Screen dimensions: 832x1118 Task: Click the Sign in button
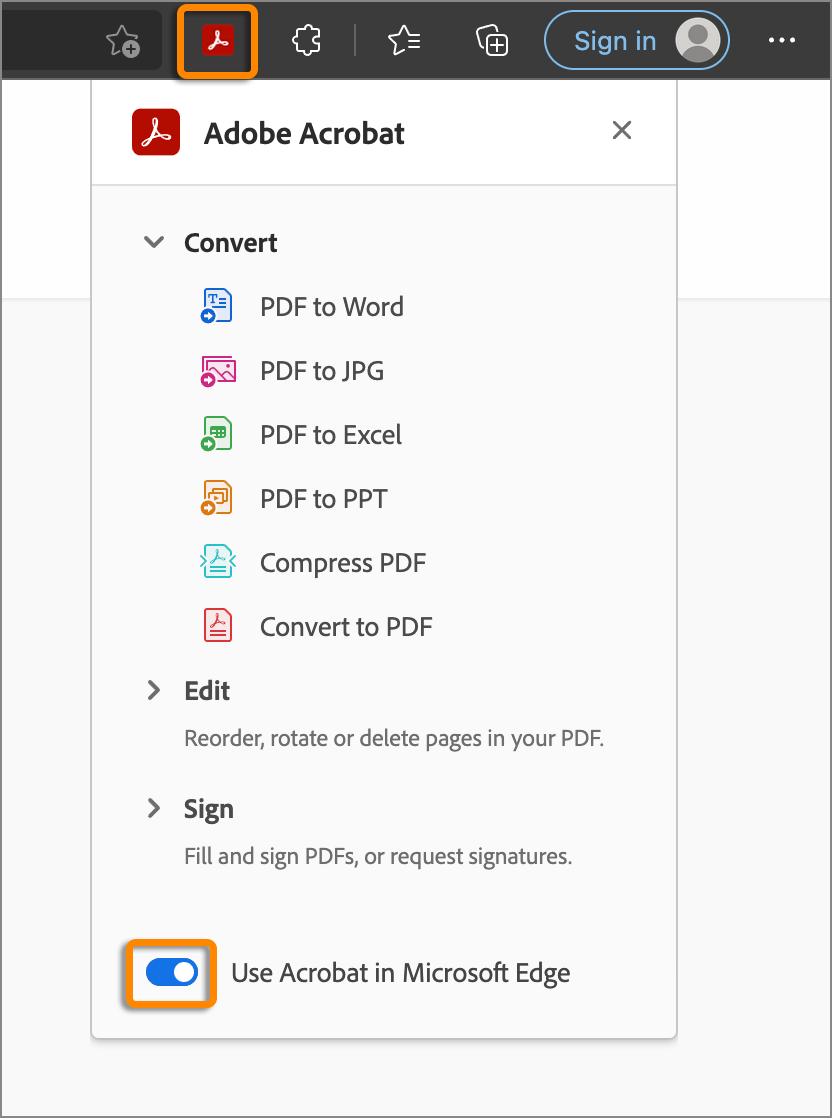point(614,40)
